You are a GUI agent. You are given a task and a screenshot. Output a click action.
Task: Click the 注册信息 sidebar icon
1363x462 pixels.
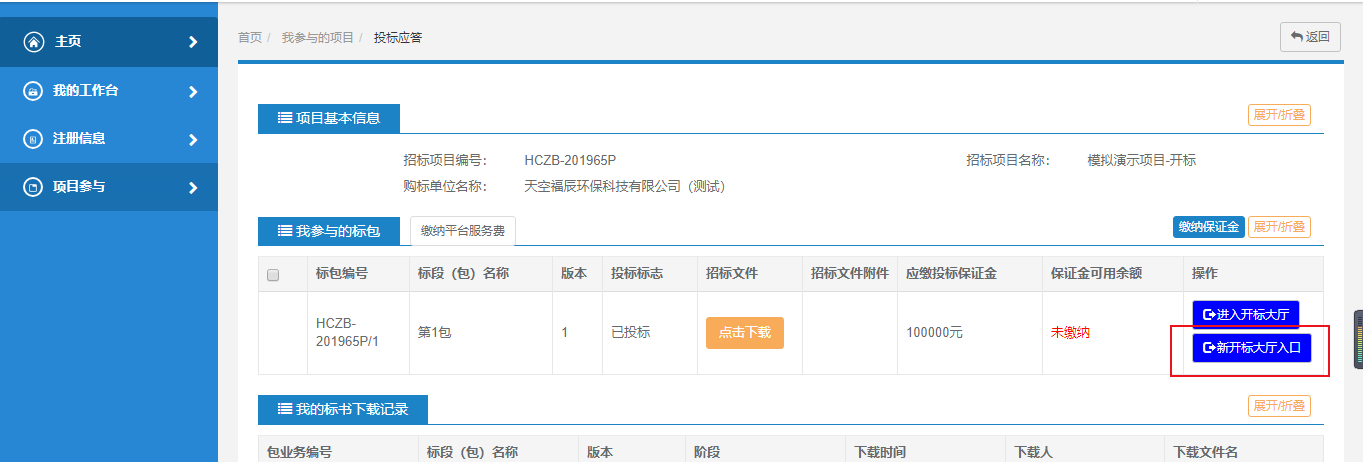34,139
